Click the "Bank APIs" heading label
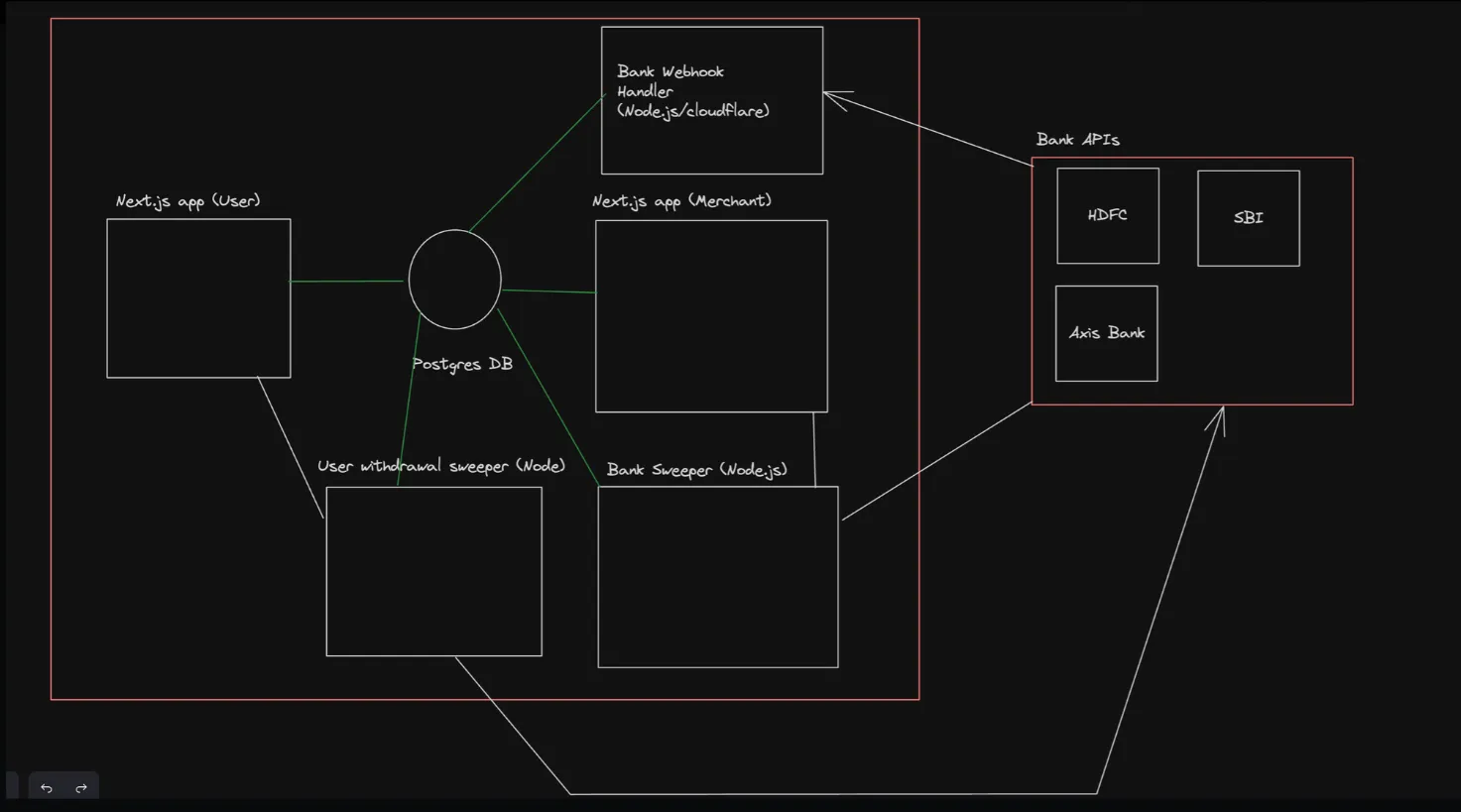The width and height of the screenshot is (1461, 812). tap(1077, 140)
